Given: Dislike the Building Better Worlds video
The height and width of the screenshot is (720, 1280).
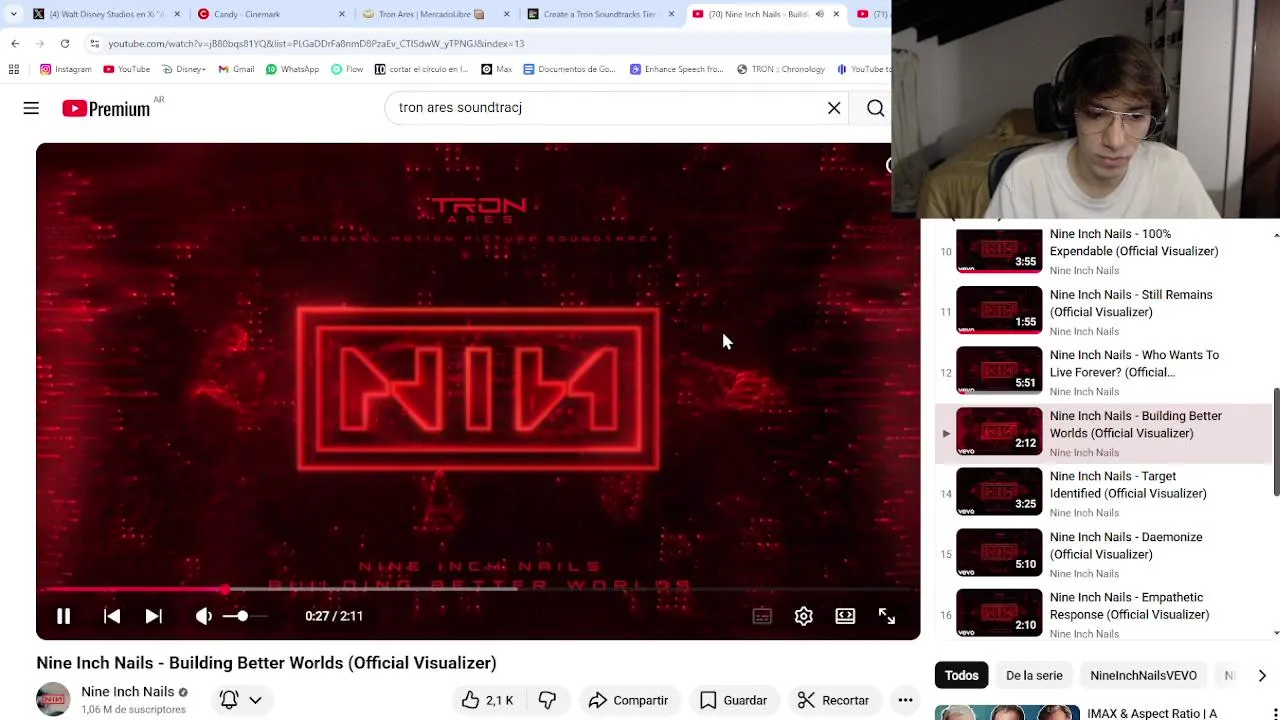Looking at the screenshot, I should pyautogui.click(x=547, y=700).
